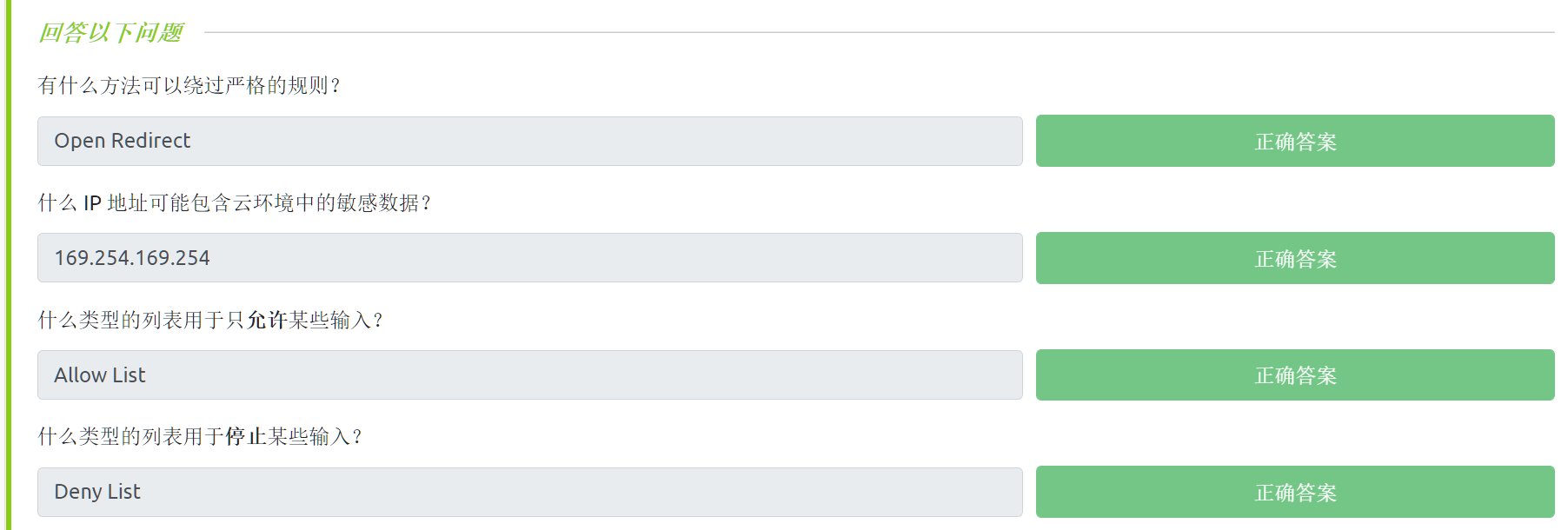
Task: Click the word 方法 in first question
Action: click(x=121, y=85)
